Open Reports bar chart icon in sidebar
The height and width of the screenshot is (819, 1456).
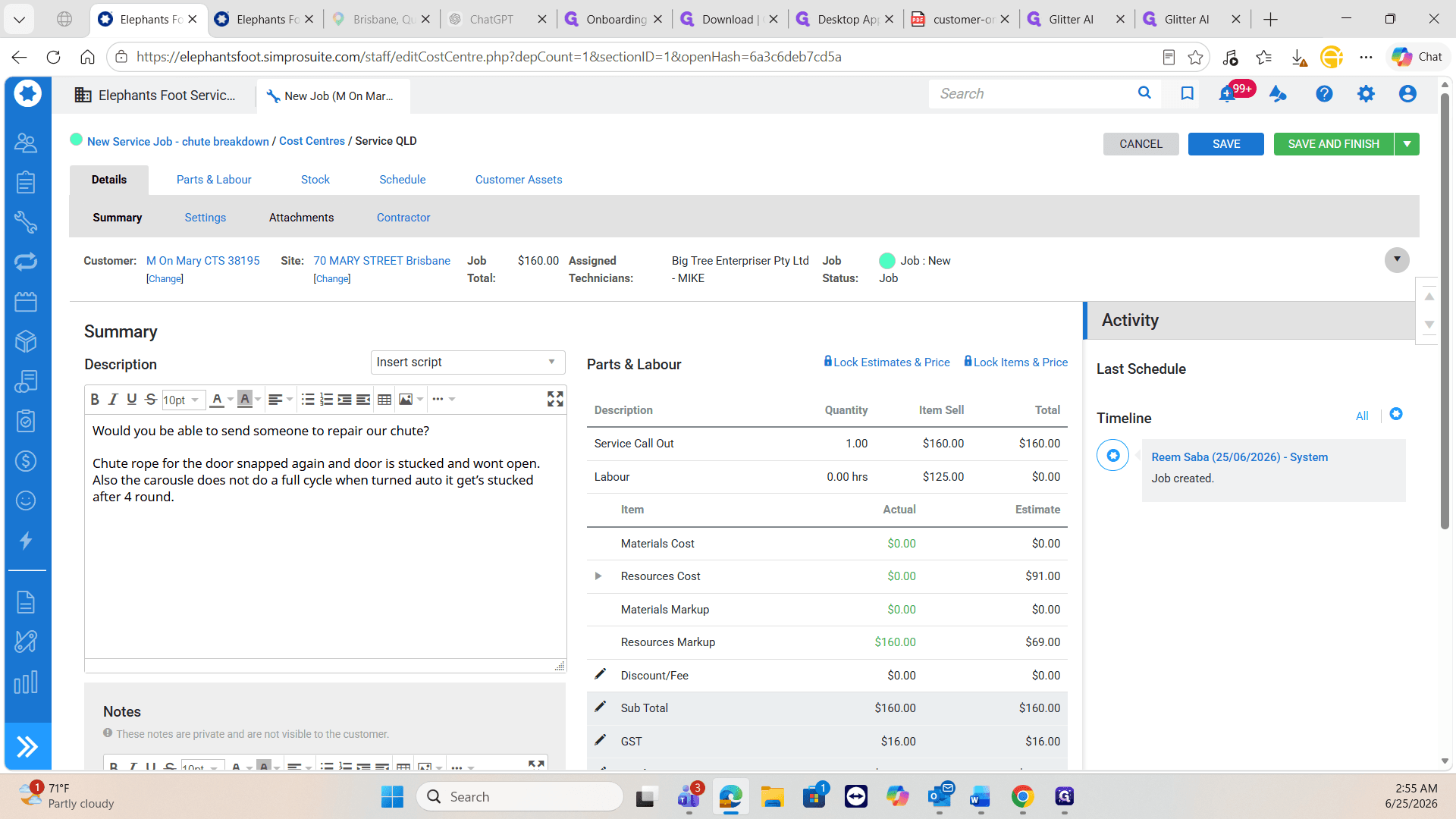26,682
